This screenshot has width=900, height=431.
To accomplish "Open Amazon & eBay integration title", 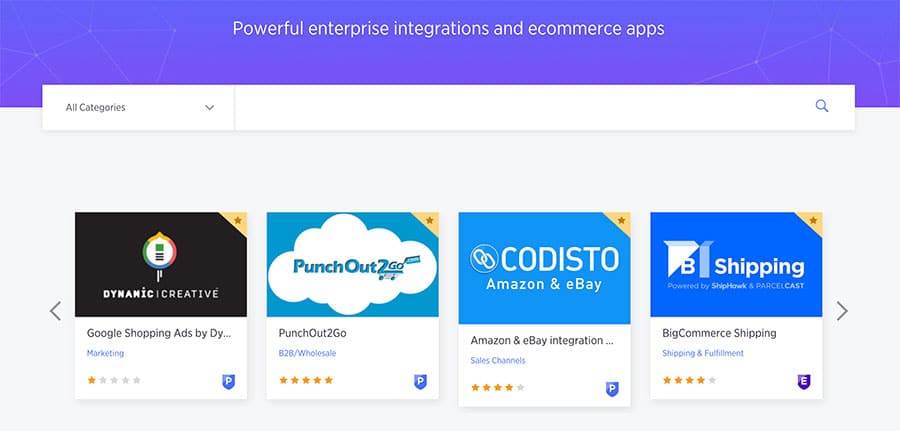I will pyautogui.click(x=542, y=340).
